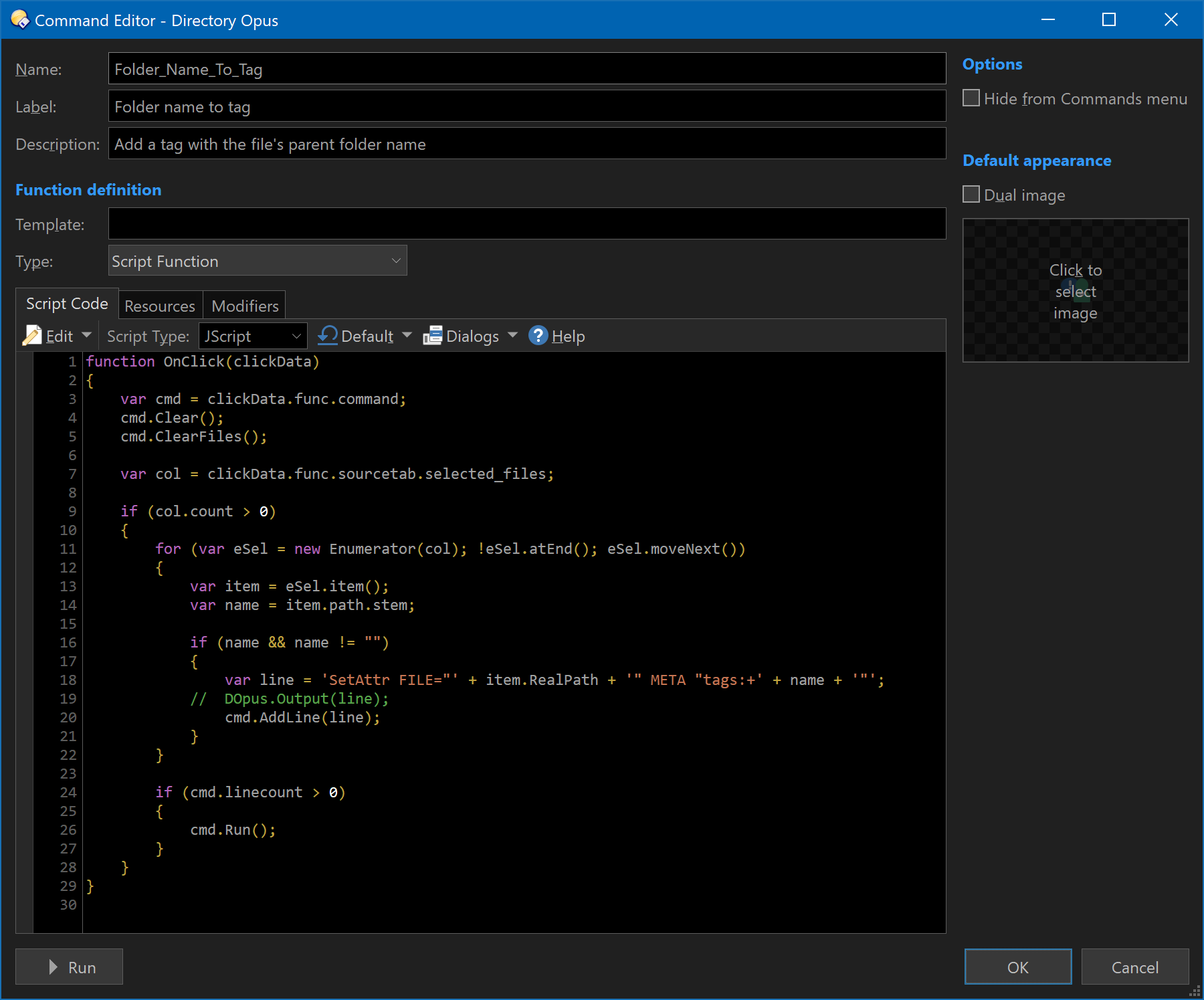This screenshot has height=1000, width=1204.
Task: Click code line 'if (cmd.linecount > 0)'
Action: click(250, 792)
